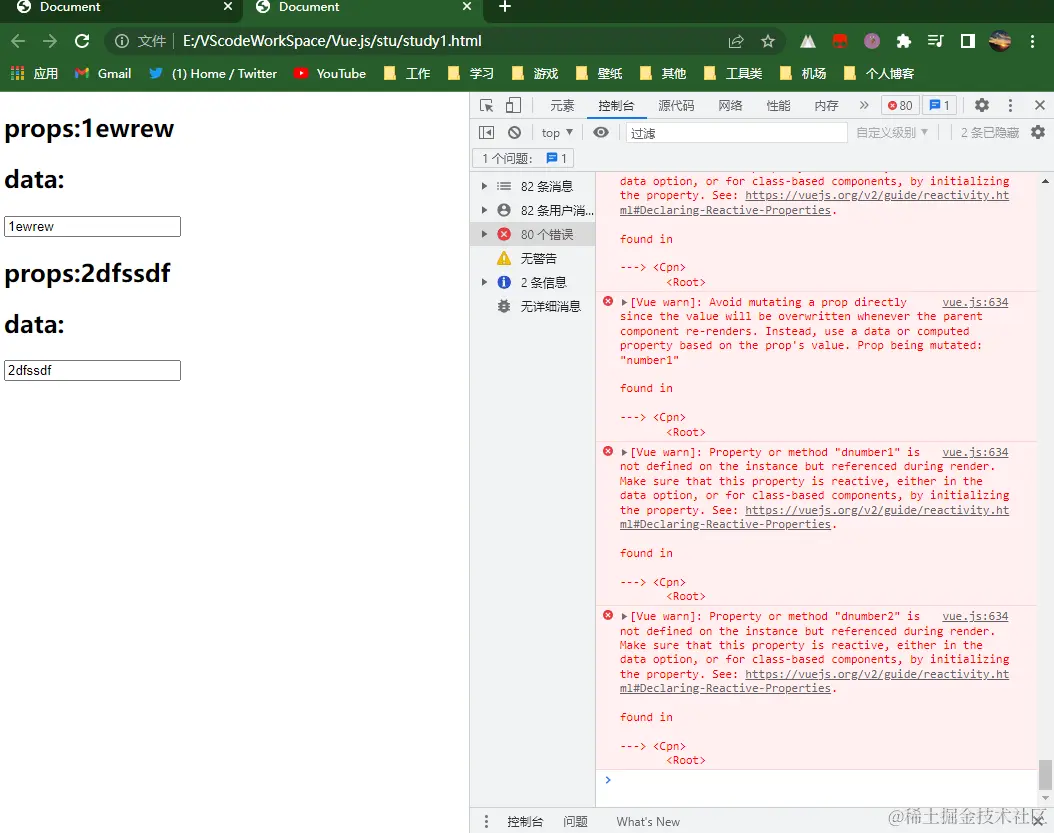The image size is (1054, 833).
Task: Open the What's New drawer tab
Action: coord(648,822)
